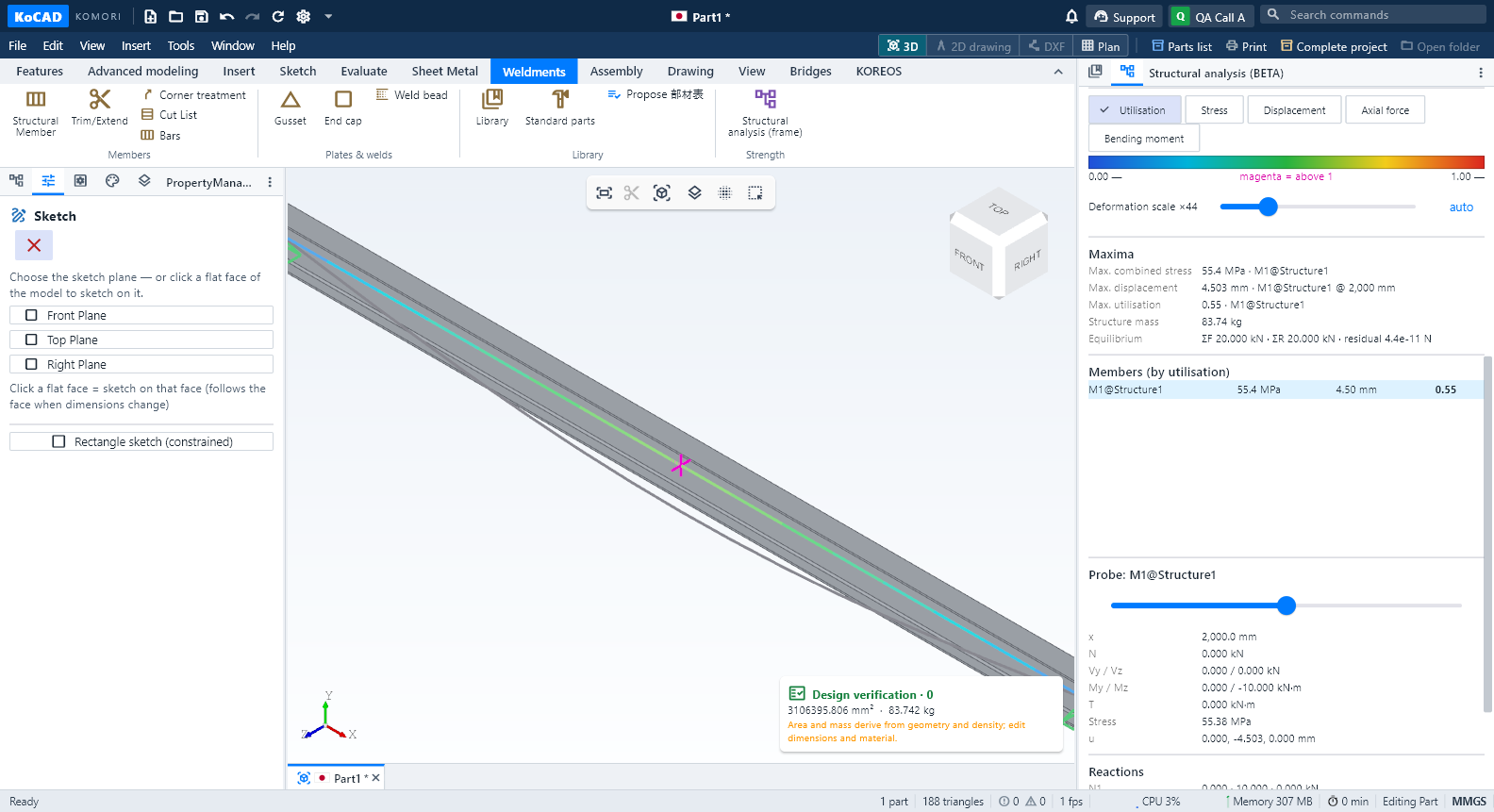Click the Search commands field
1494x812 pixels.
1373,15
